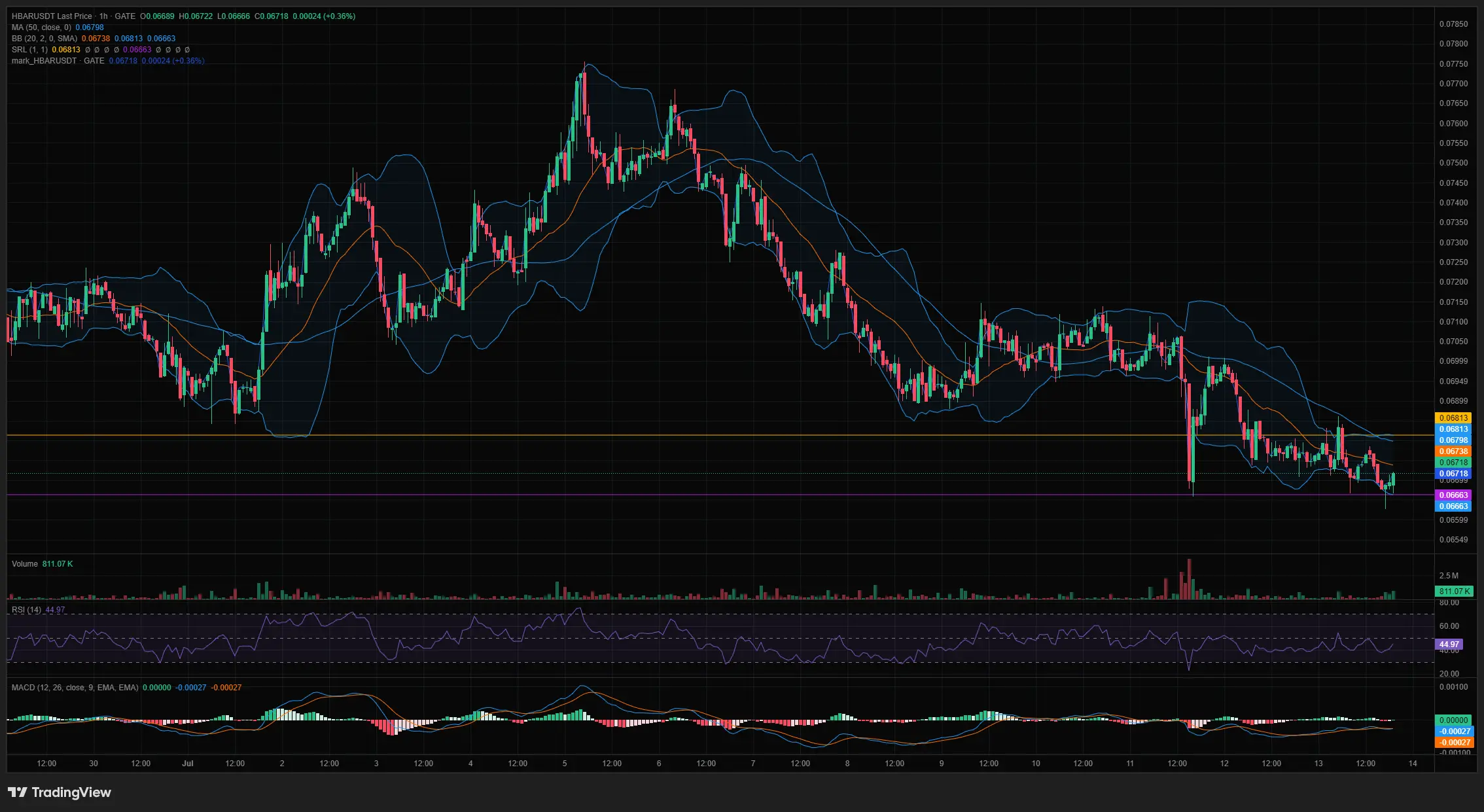This screenshot has width=1484, height=812.
Task: Click the purple 44.97 RSI value tag
Action: tap(1449, 644)
